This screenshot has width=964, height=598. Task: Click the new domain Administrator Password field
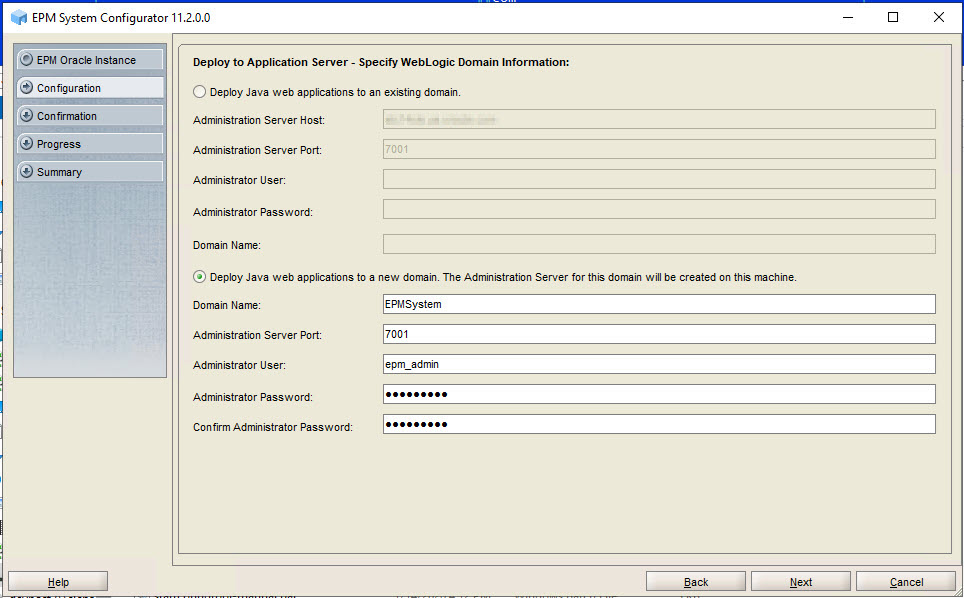(x=659, y=394)
